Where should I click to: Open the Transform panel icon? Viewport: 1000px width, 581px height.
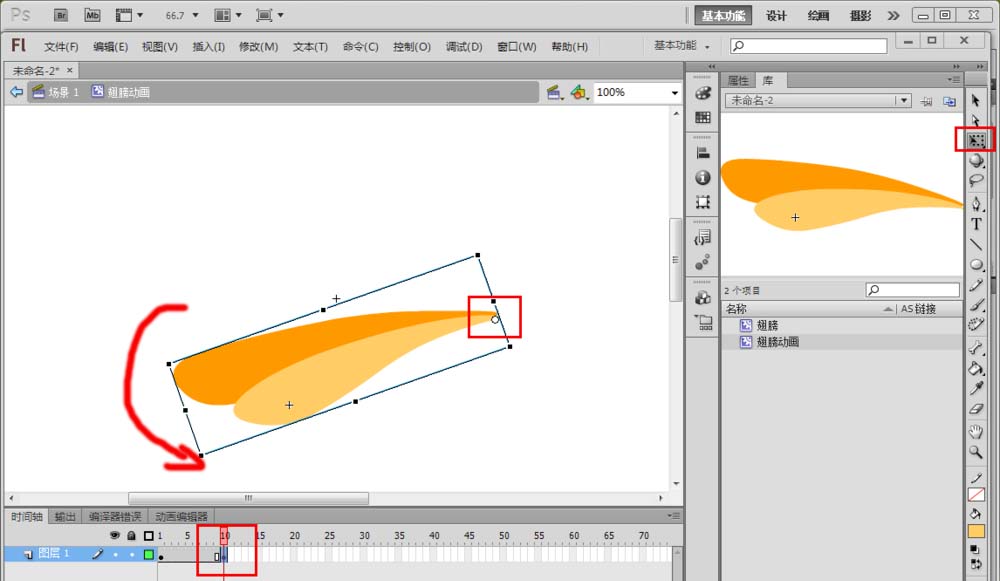703,203
